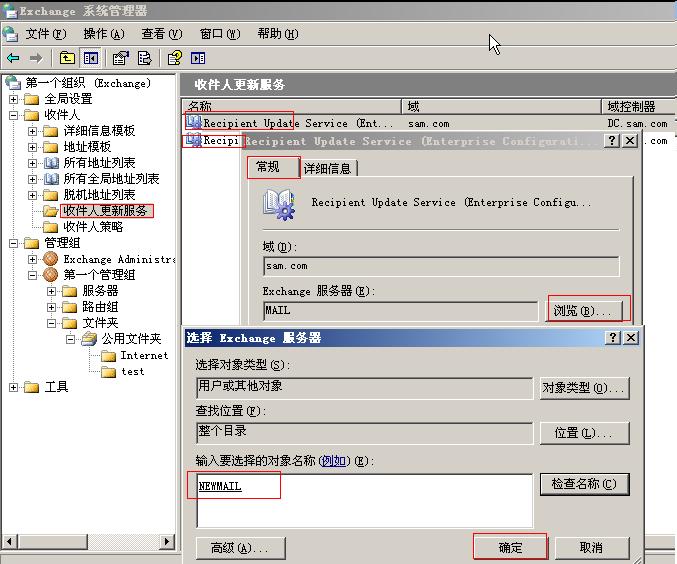The image size is (677, 564).
Task: Click the Help toolbar icon
Action: pos(175,58)
